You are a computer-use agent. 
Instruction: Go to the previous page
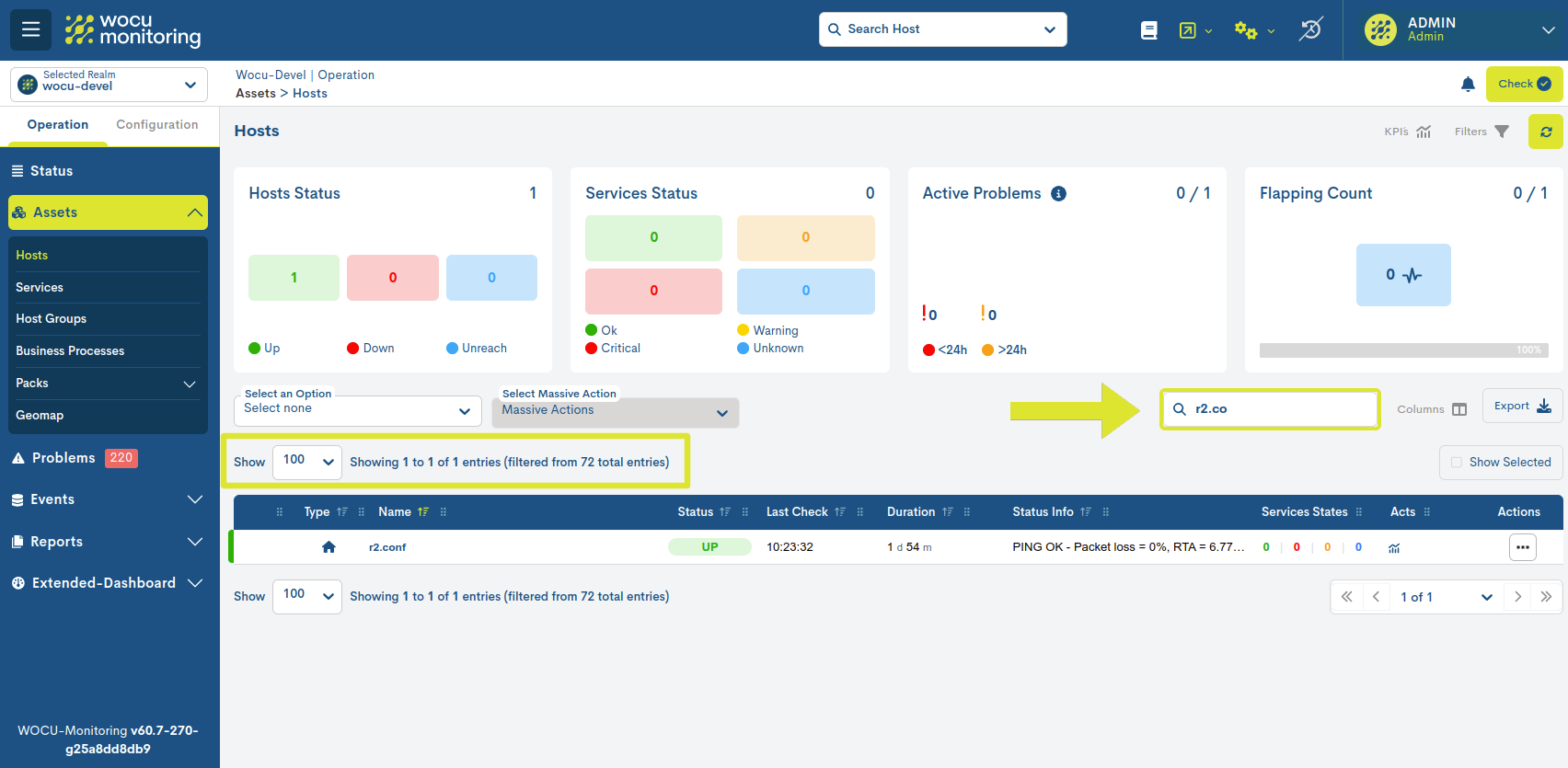pos(1376,597)
